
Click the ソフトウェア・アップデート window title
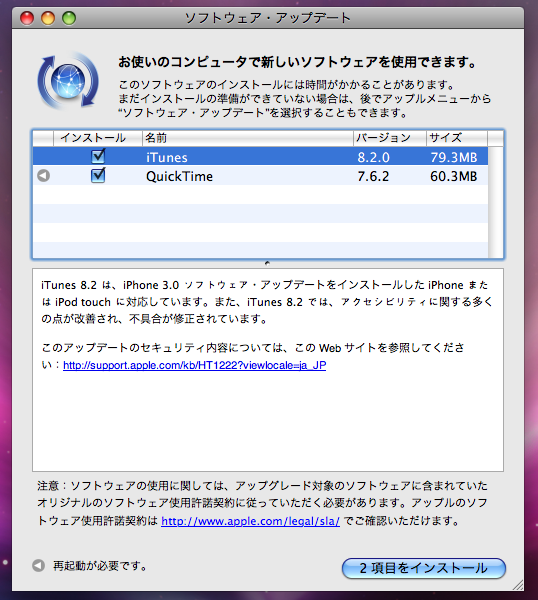267,18
